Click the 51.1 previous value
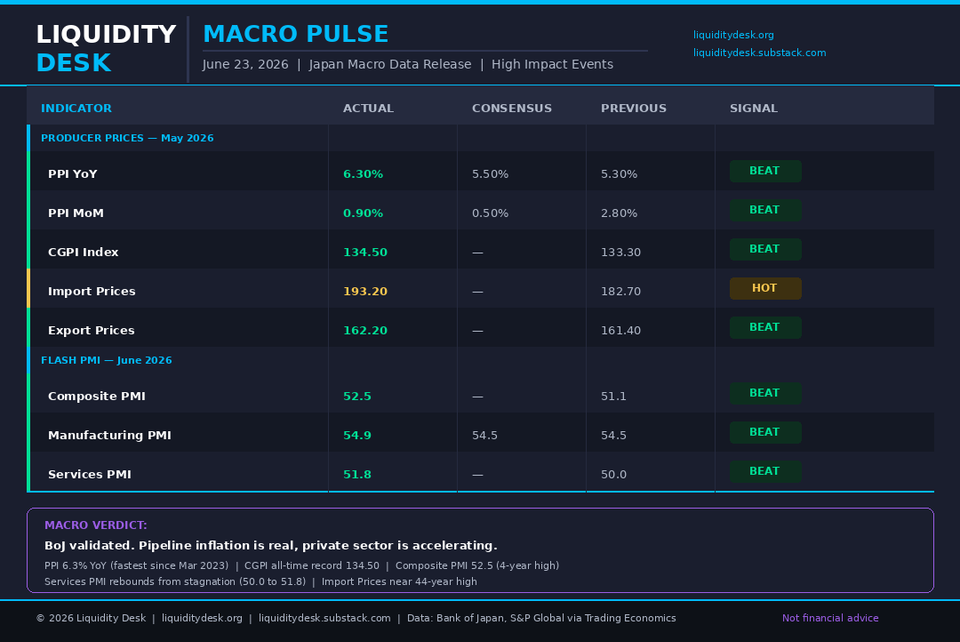 pos(613,396)
